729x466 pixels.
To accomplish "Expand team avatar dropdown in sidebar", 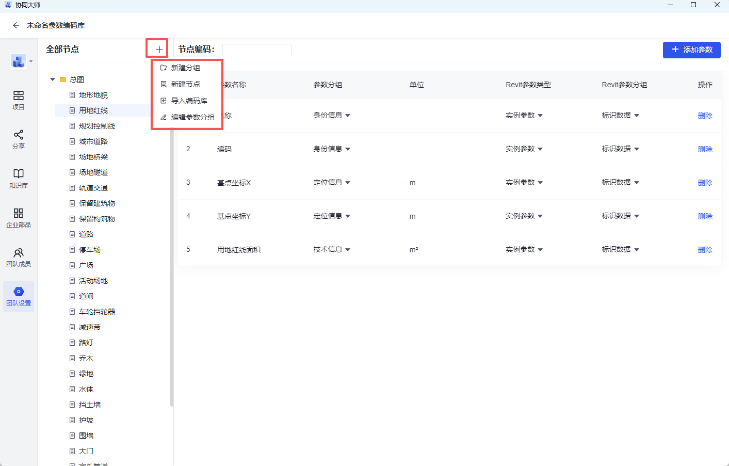I will tap(30, 61).
